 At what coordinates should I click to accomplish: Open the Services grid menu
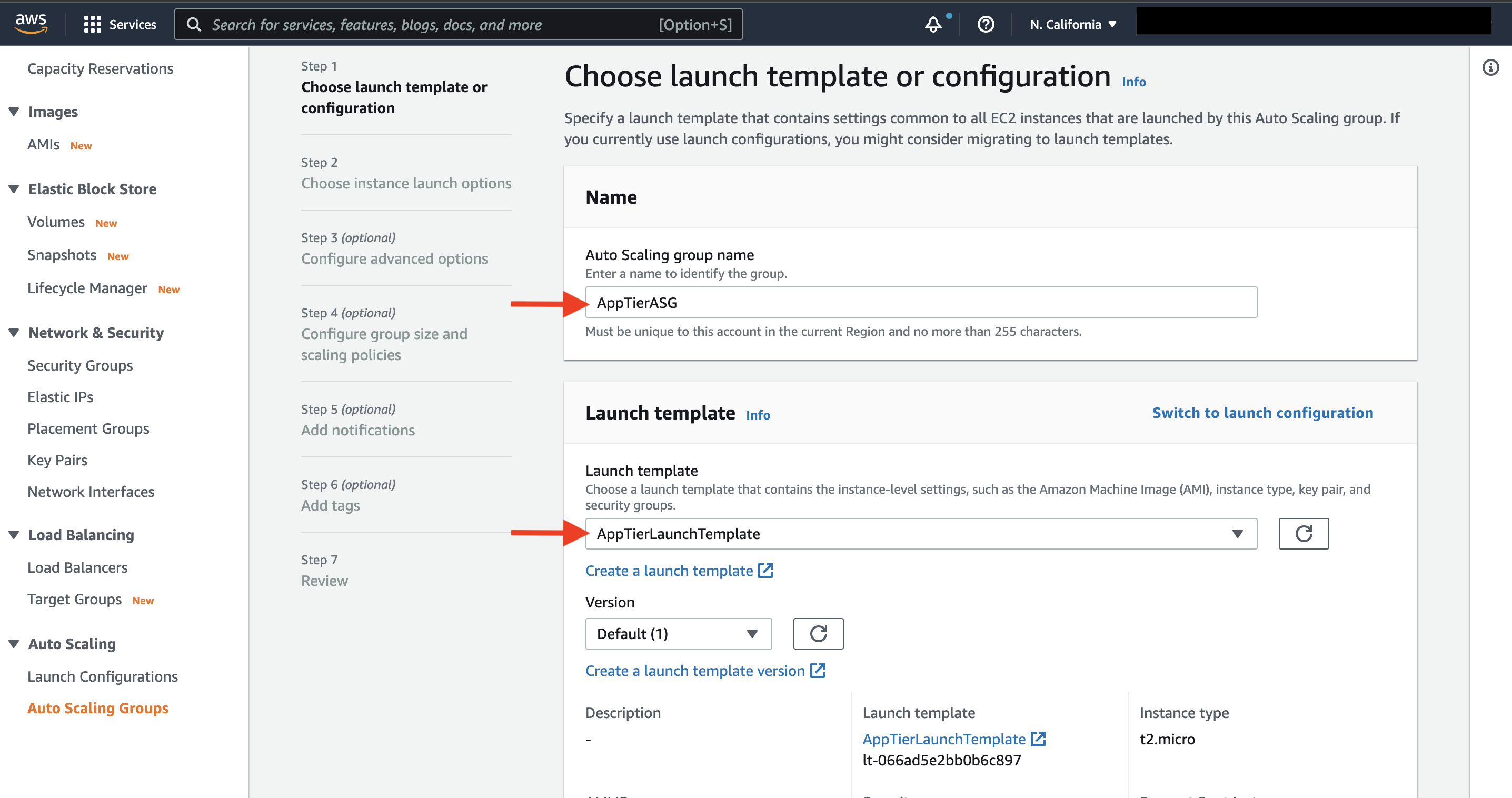120,24
